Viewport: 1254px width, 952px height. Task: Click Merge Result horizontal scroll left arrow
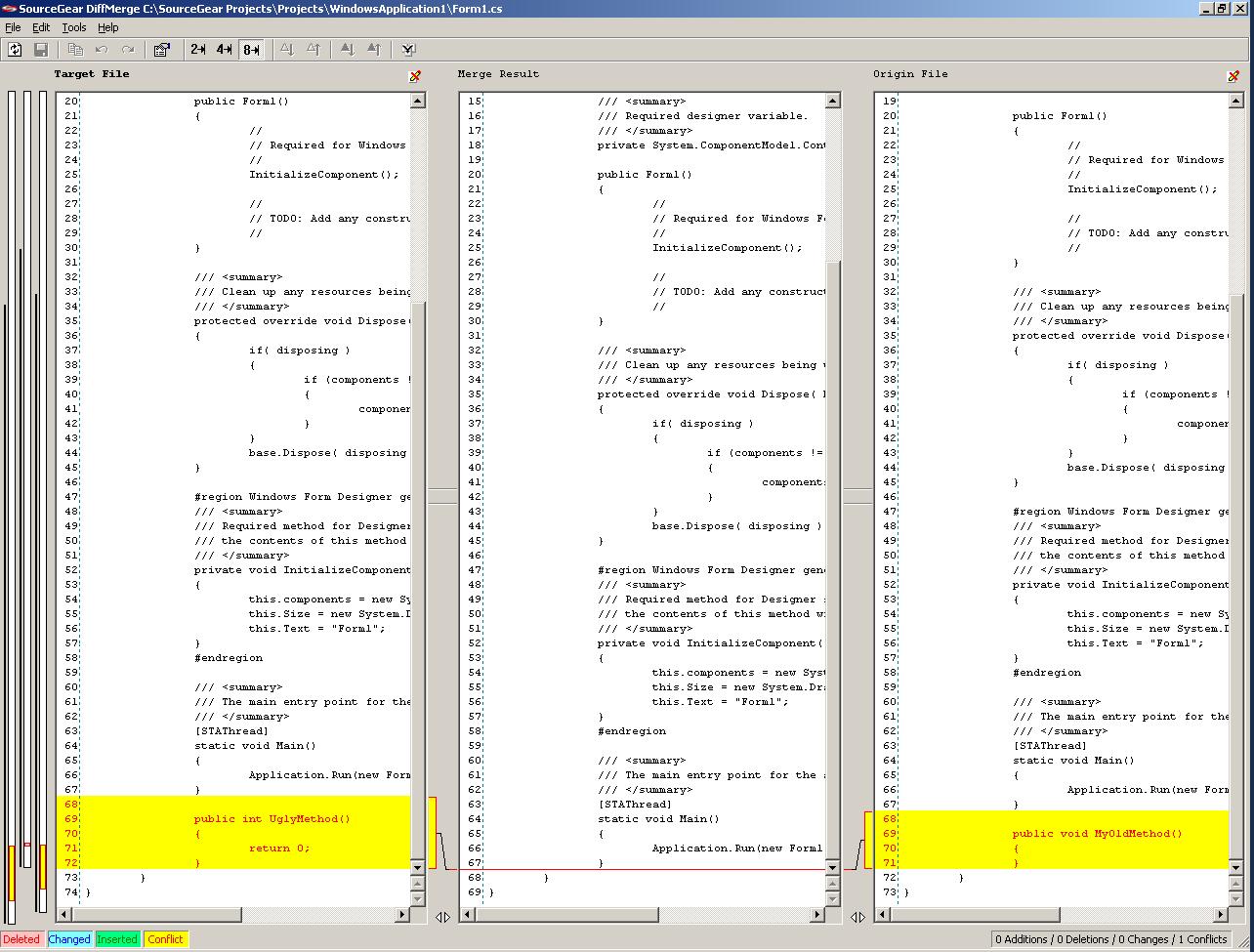tap(468, 915)
